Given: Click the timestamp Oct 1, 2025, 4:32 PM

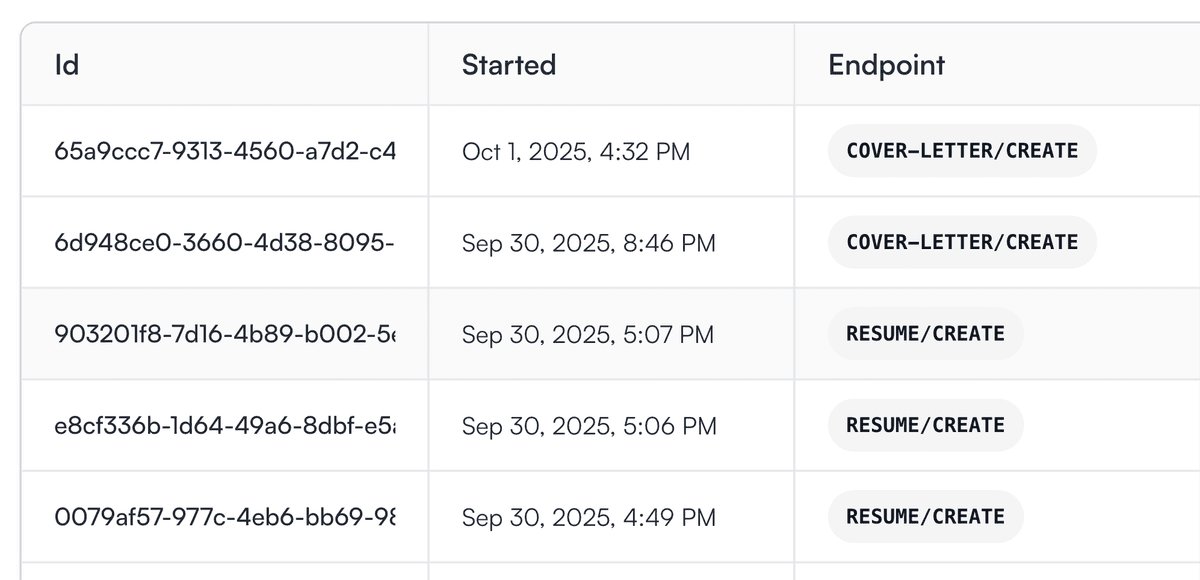Looking at the screenshot, I should [x=576, y=151].
